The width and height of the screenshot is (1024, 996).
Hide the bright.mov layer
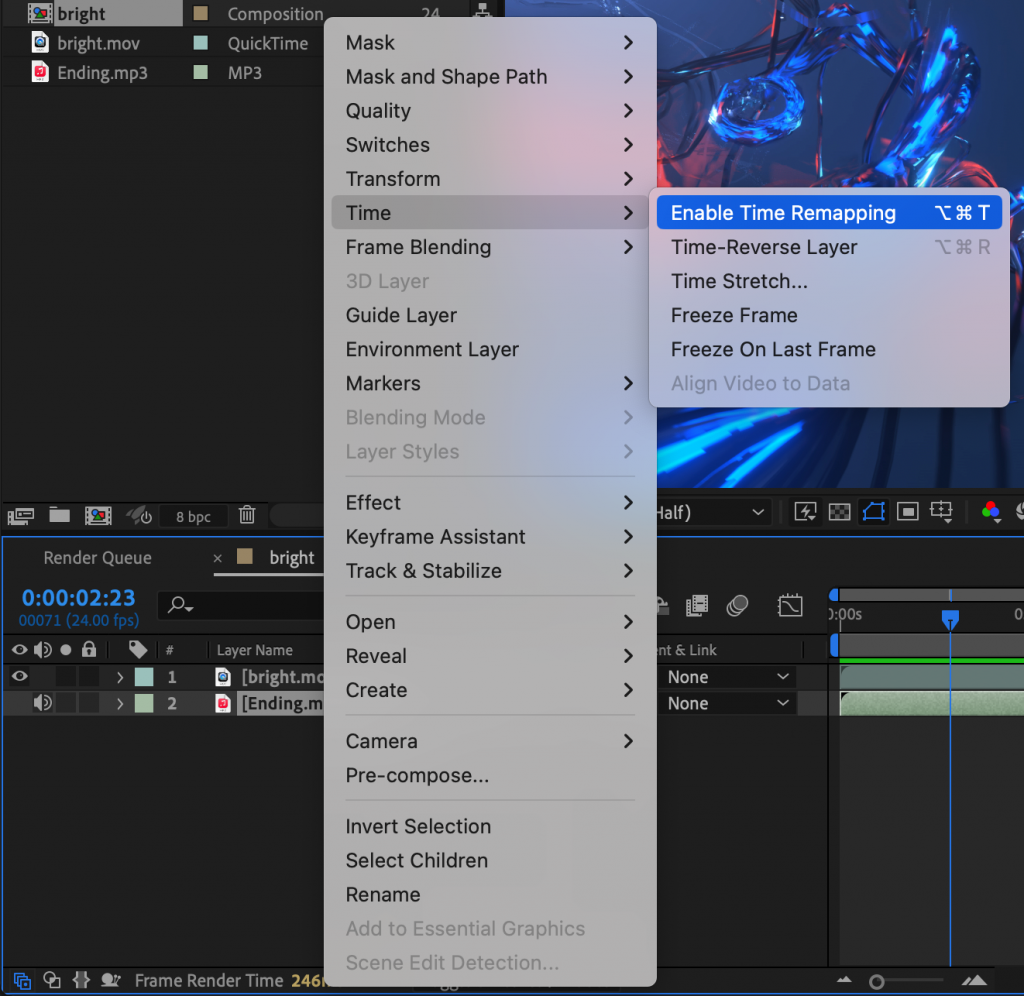pos(17,676)
